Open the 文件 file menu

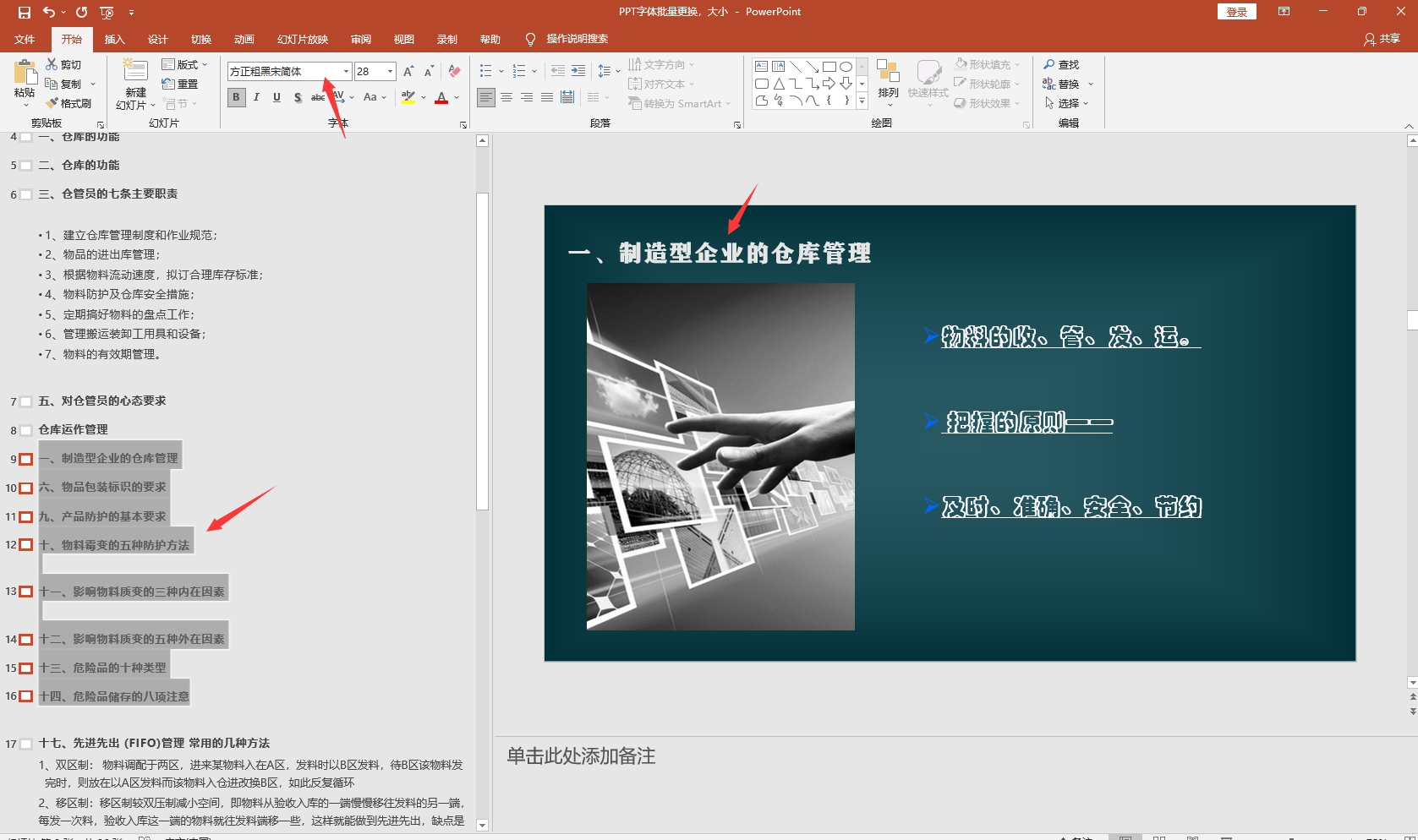pos(25,40)
